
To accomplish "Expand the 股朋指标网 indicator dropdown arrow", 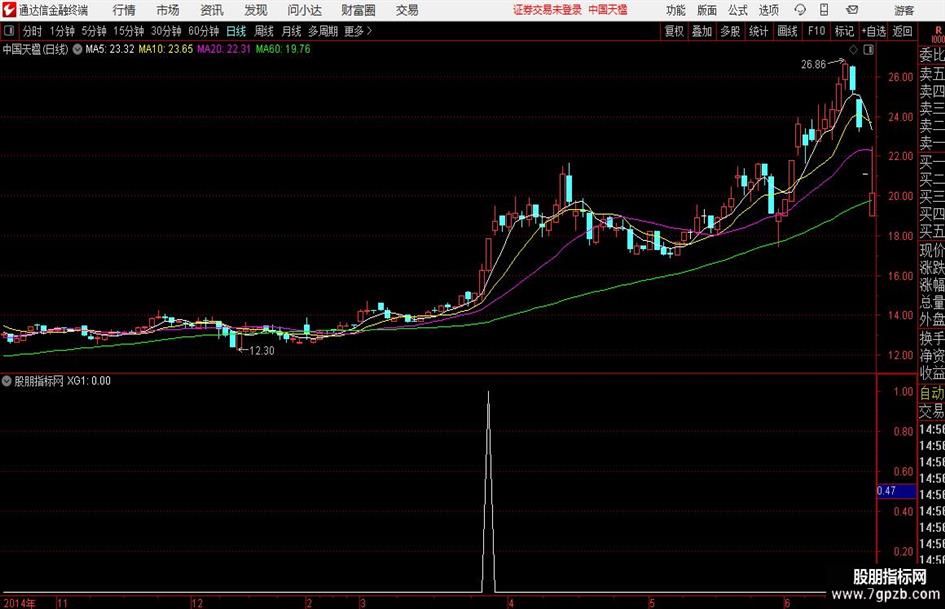I will point(7,381).
